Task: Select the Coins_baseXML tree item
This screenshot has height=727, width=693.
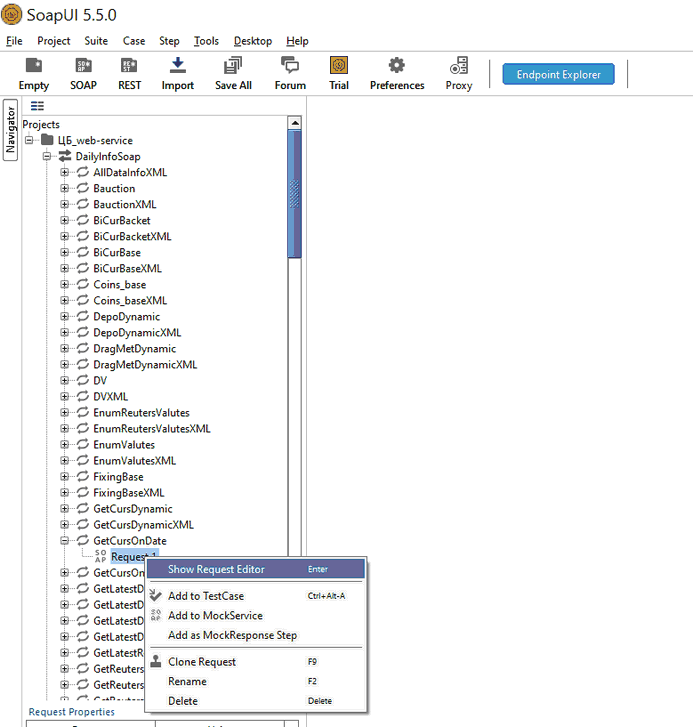Action: pos(130,300)
